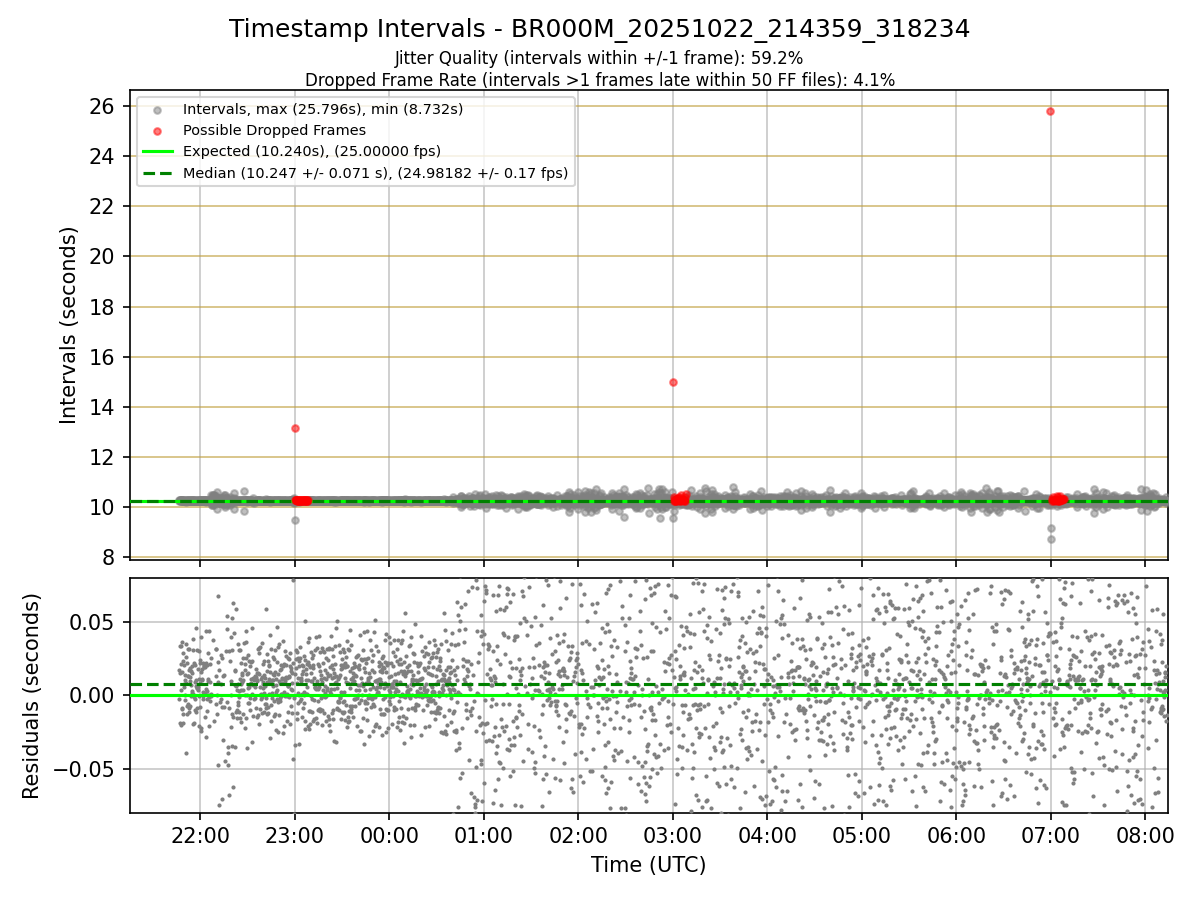Screen dimensions: 1200x900
Task: Click the red dropped-frames cluster at 23:00 on the baseline
Action: coord(300,501)
